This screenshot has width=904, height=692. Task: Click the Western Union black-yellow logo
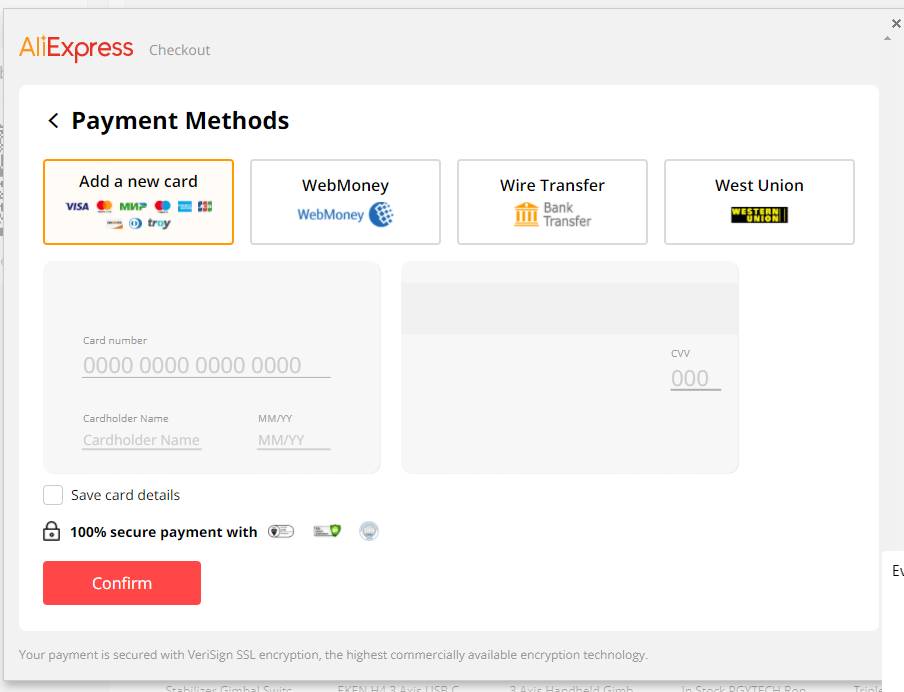tap(759, 215)
